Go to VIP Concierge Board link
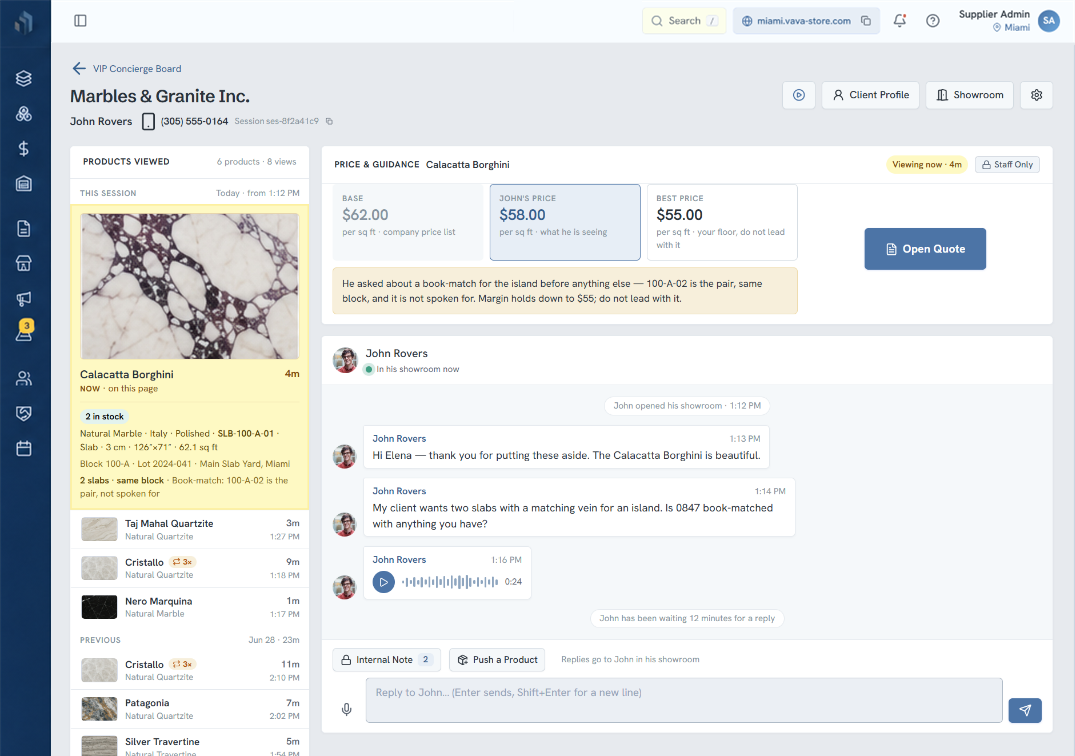The image size is (1075, 756). [137, 69]
